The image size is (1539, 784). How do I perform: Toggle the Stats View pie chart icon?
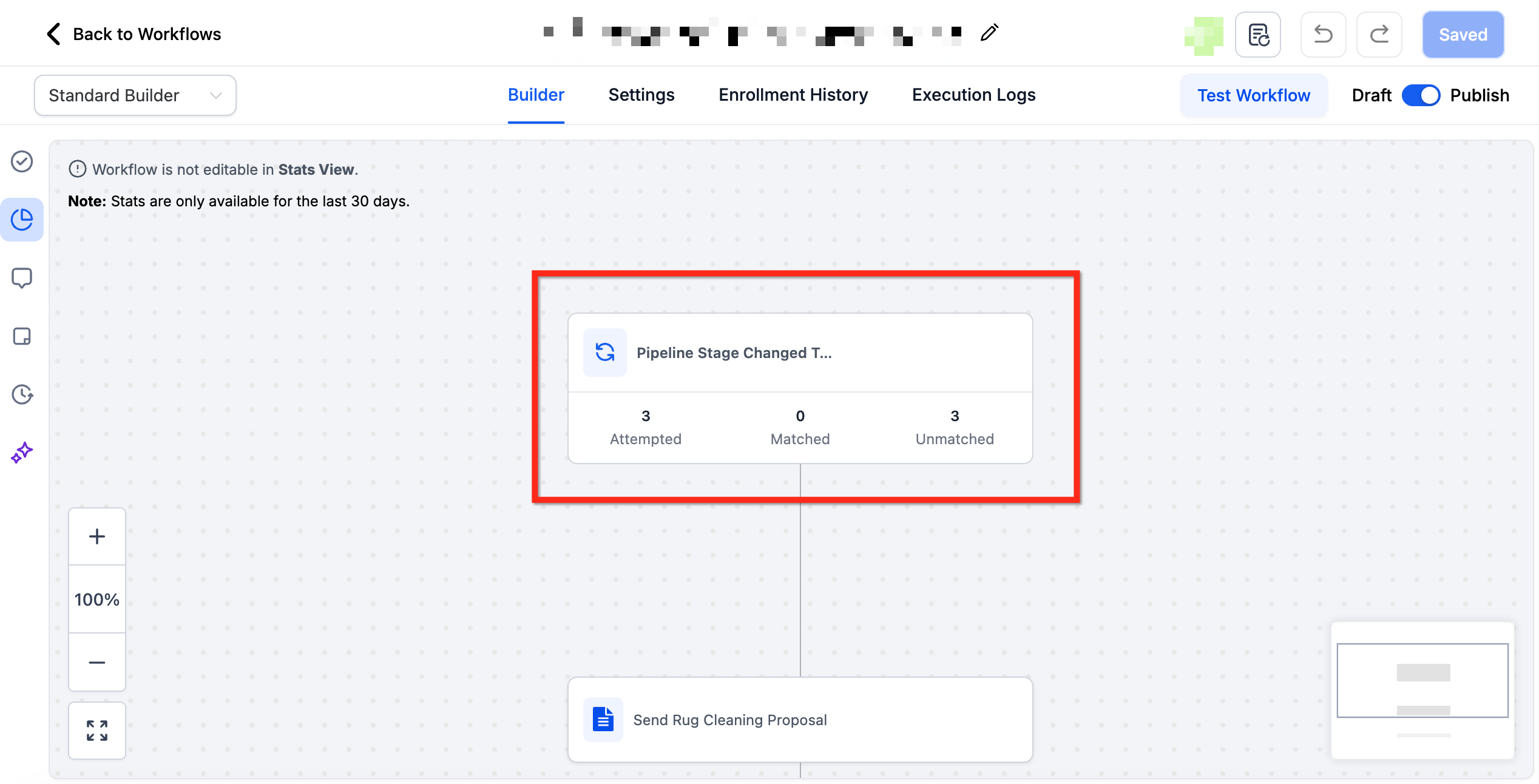click(x=22, y=220)
